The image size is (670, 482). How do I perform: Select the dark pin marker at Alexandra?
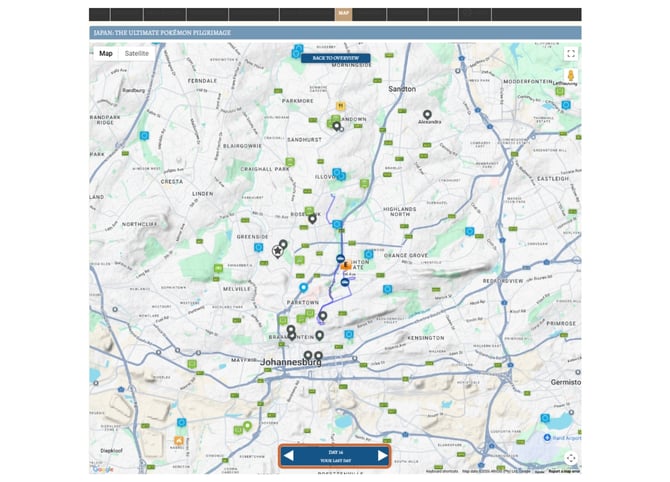427,115
